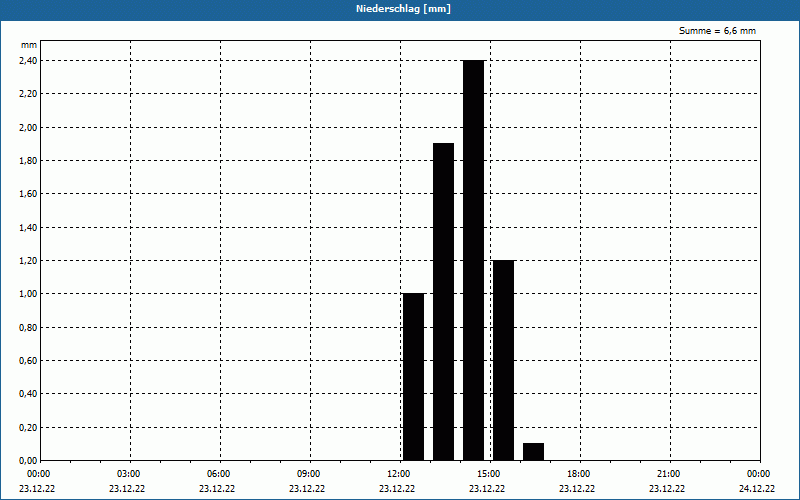
Task: Click the 0,00 y-axis label
Action: 28,461
